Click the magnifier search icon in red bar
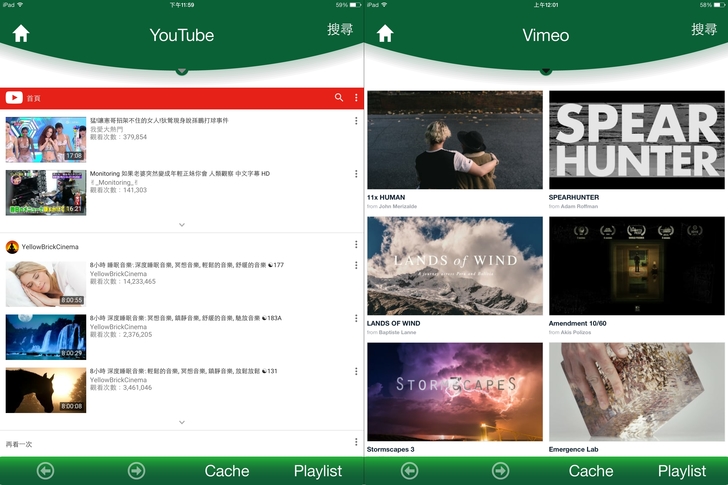The image size is (728, 485). [x=339, y=97]
